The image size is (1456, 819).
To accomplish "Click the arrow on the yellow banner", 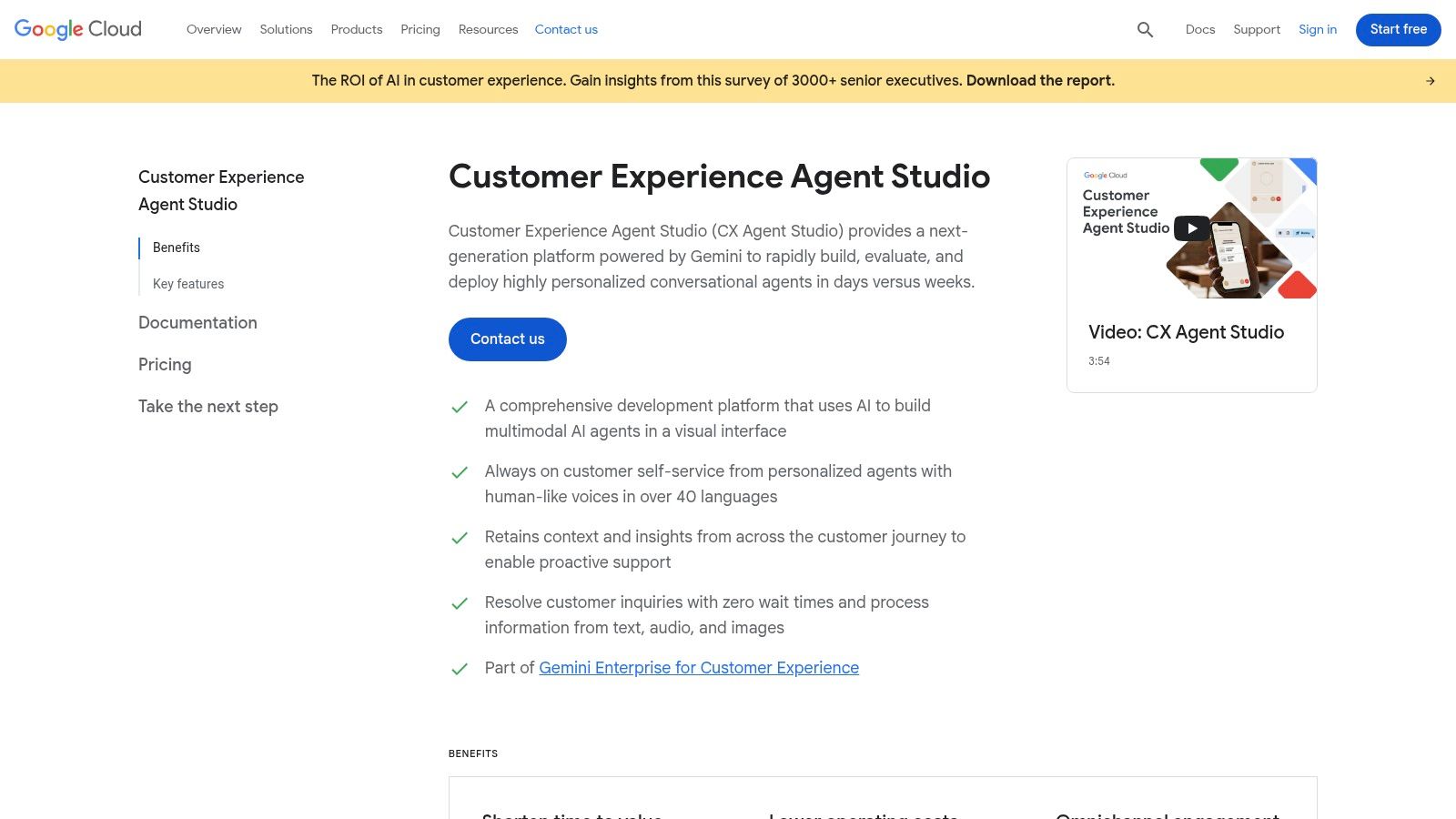I will [1430, 80].
